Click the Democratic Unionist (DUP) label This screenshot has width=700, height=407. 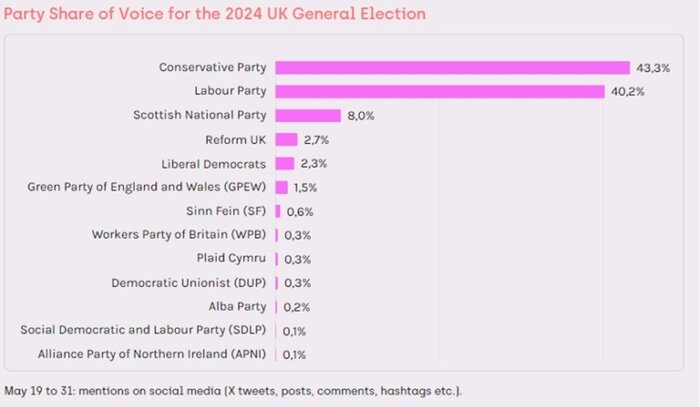[x=189, y=282]
